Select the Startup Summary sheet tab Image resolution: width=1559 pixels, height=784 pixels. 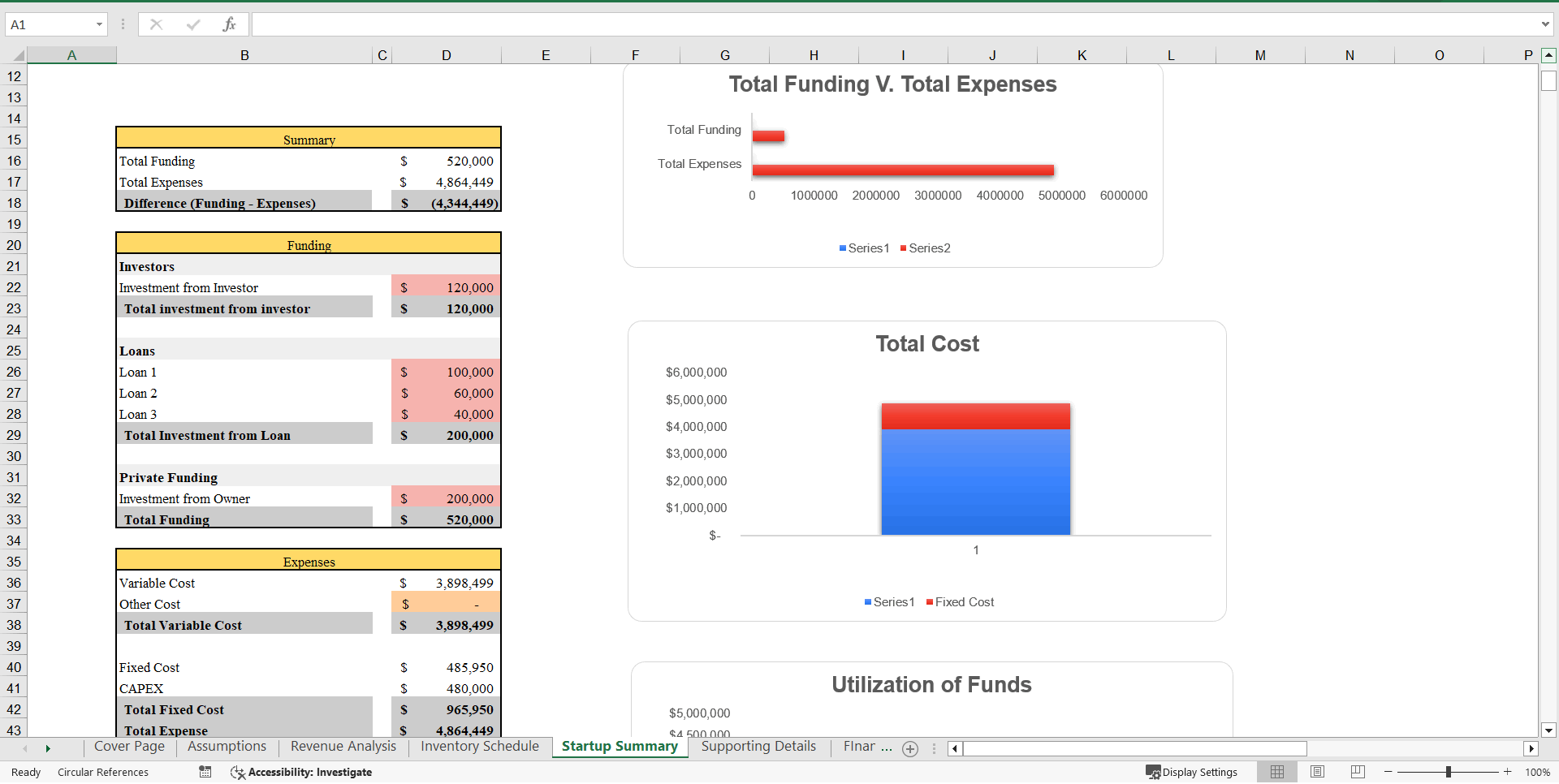(x=620, y=747)
